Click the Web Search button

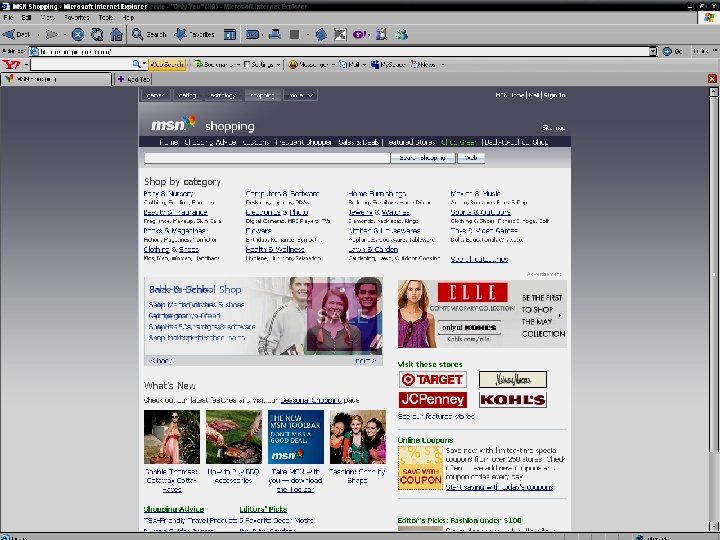[x=167, y=64]
